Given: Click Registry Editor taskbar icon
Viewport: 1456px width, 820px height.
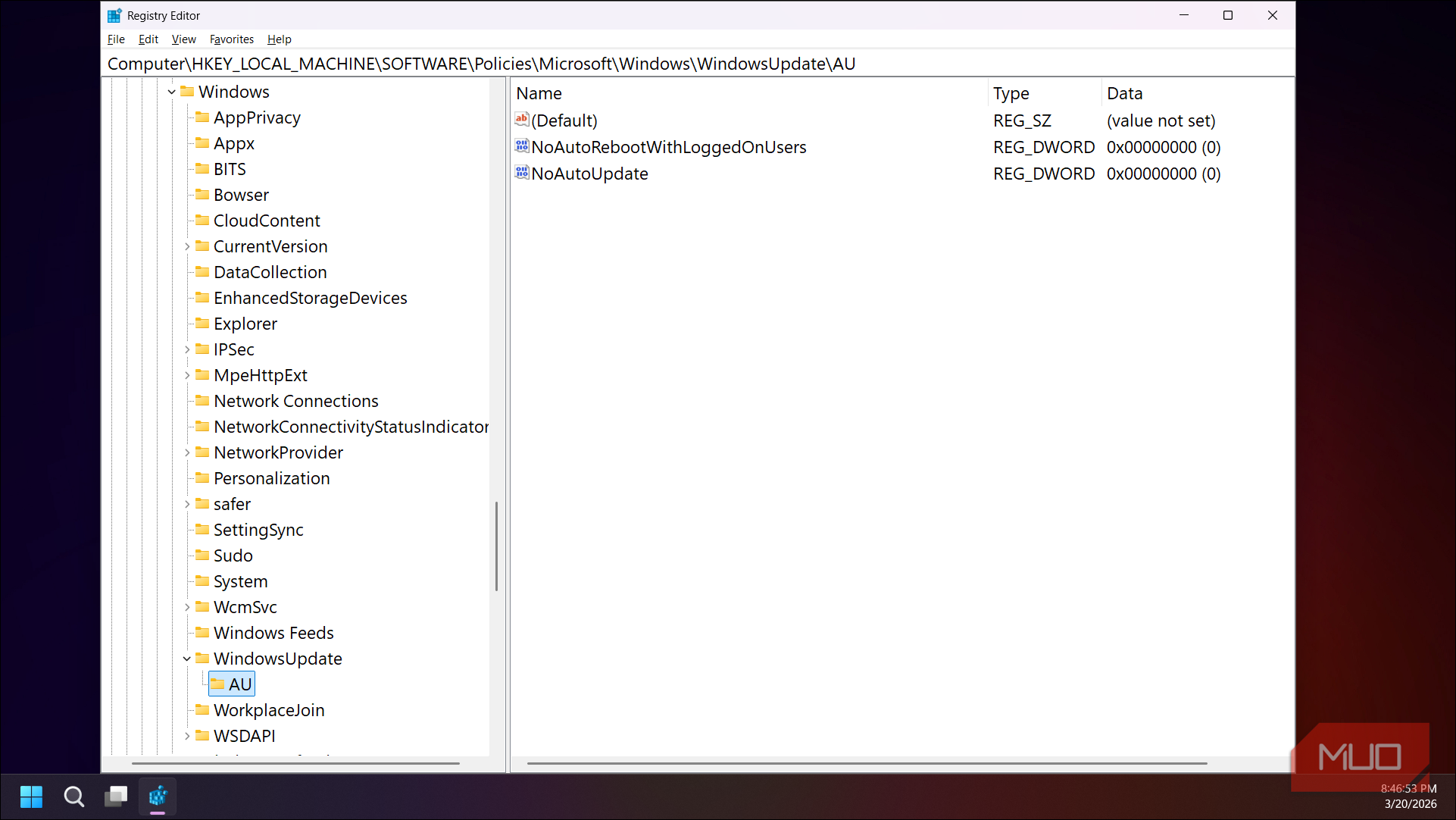Looking at the screenshot, I should (158, 797).
